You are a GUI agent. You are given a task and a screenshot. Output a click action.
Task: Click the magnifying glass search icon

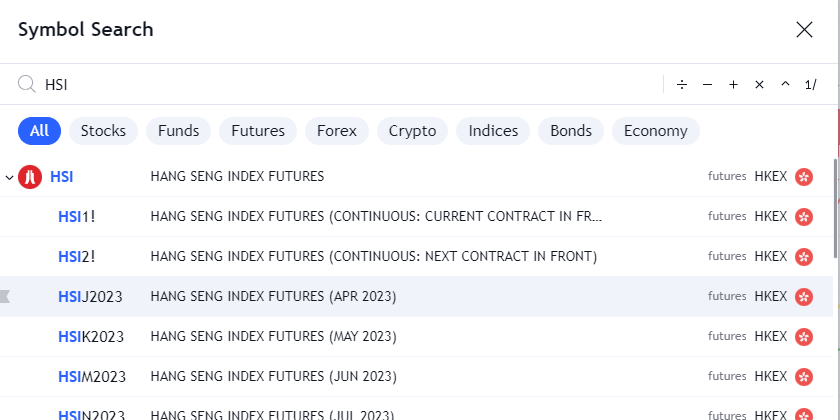(x=27, y=85)
